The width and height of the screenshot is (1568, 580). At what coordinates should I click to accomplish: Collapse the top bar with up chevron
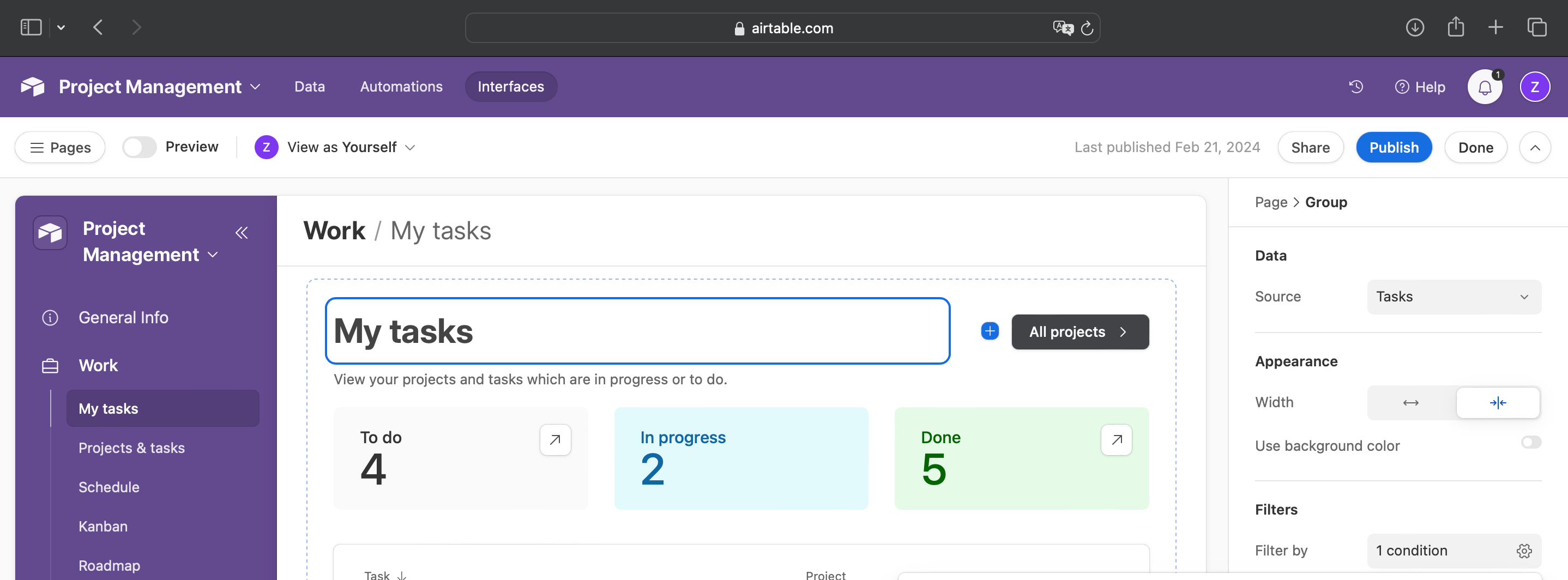pos(1535,147)
